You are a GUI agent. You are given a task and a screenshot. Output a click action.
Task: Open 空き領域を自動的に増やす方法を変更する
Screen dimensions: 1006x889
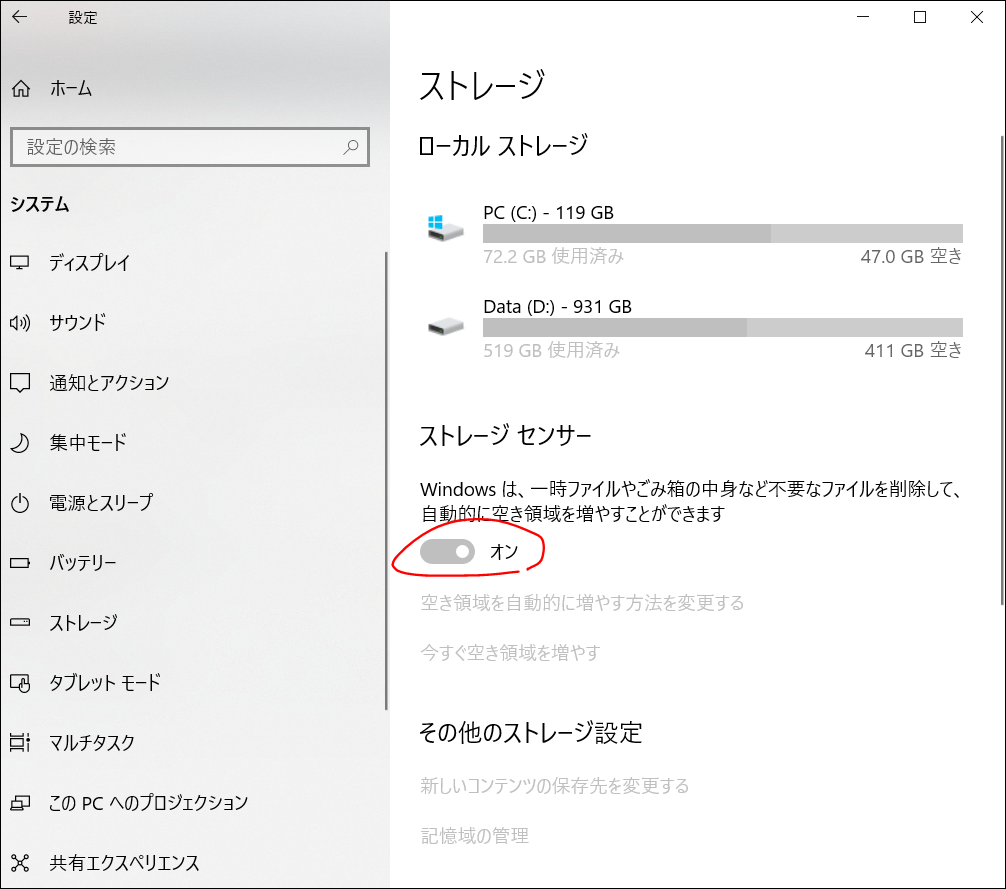click(x=580, y=603)
